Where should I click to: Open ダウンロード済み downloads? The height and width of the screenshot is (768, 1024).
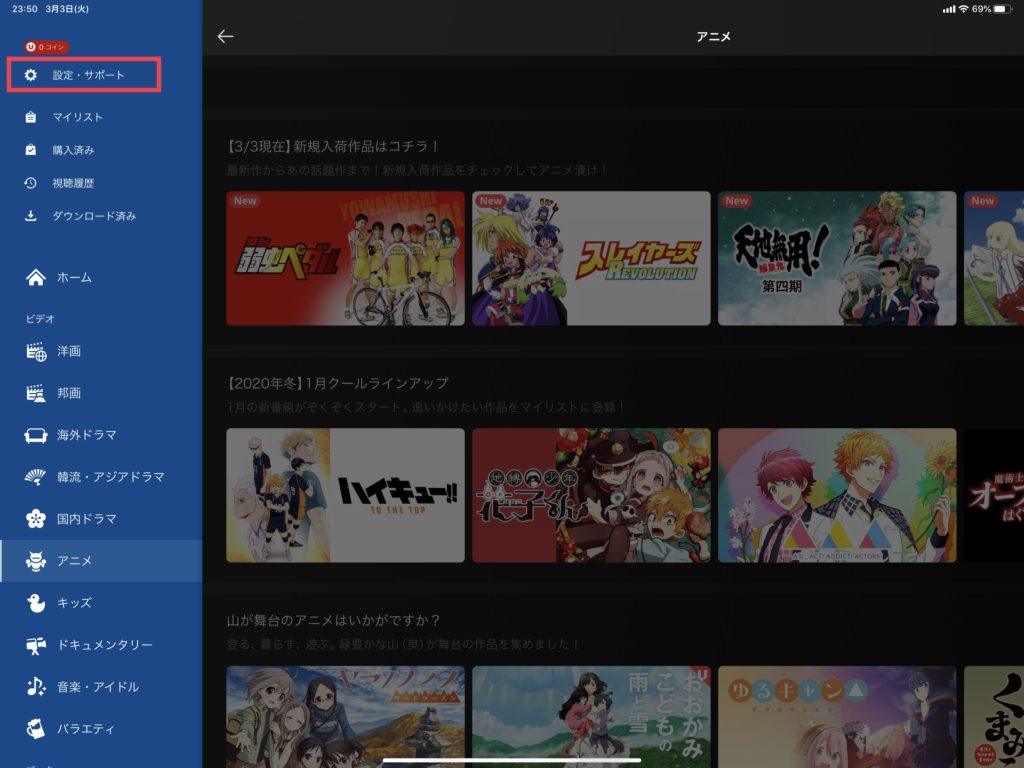pos(94,216)
